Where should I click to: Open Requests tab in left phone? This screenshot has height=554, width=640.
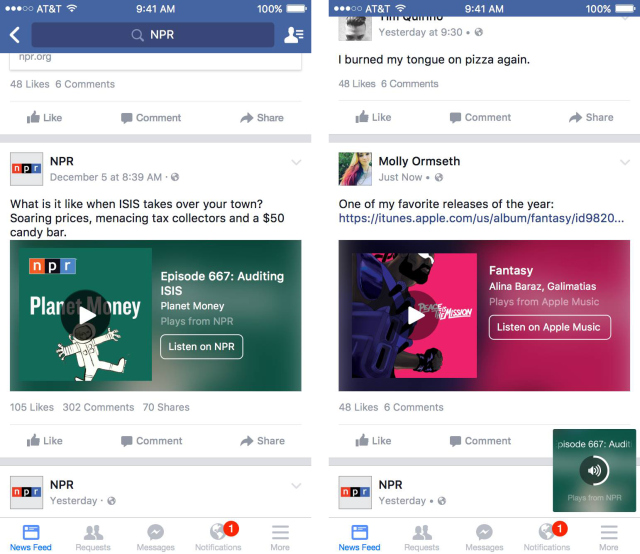coord(93,538)
